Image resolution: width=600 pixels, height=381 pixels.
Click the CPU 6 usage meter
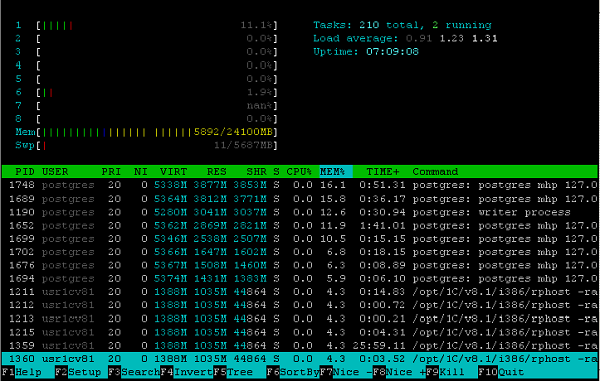(146, 92)
